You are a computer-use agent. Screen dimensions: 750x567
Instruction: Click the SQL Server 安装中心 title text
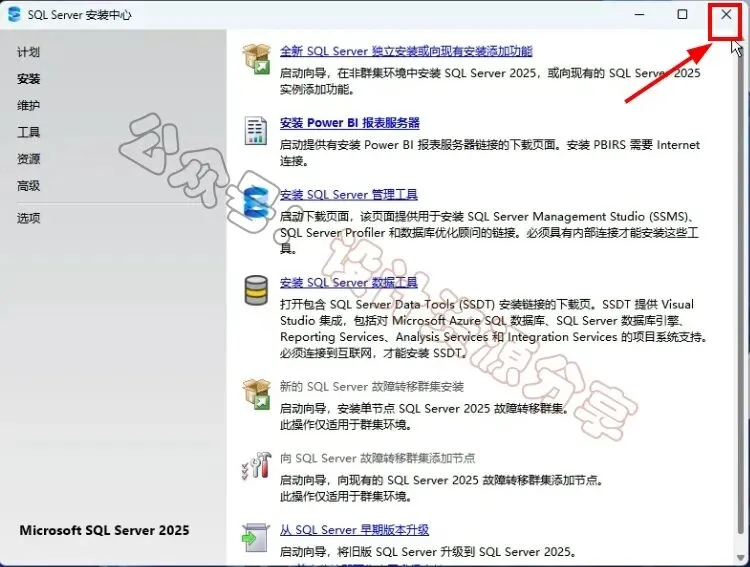tap(79, 15)
